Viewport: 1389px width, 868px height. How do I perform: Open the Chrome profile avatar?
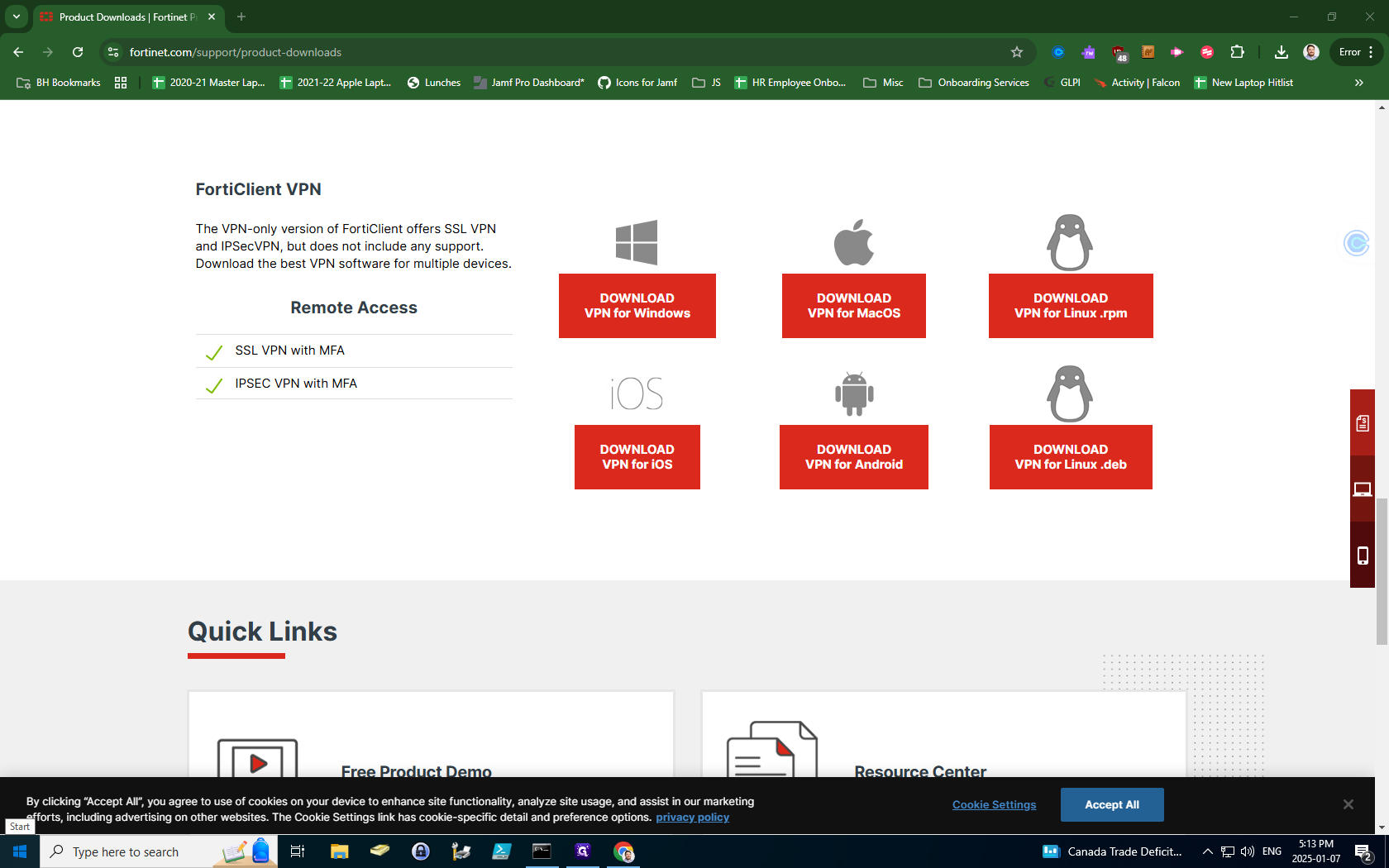click(1311, 52)
